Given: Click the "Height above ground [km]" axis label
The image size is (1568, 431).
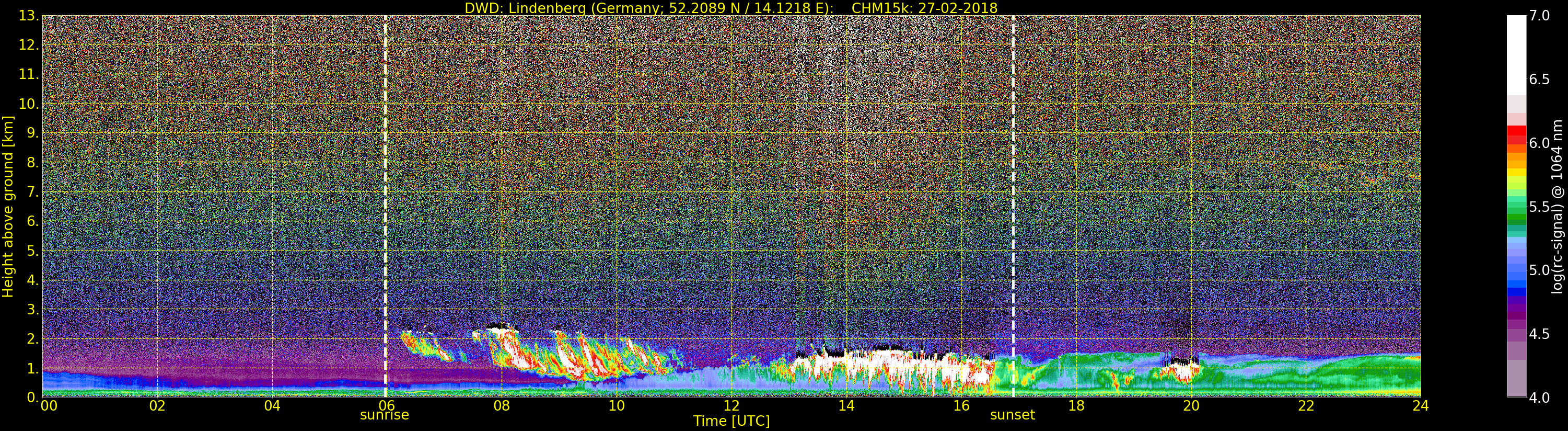Looking at the screenshot, I should coord(8,206).
